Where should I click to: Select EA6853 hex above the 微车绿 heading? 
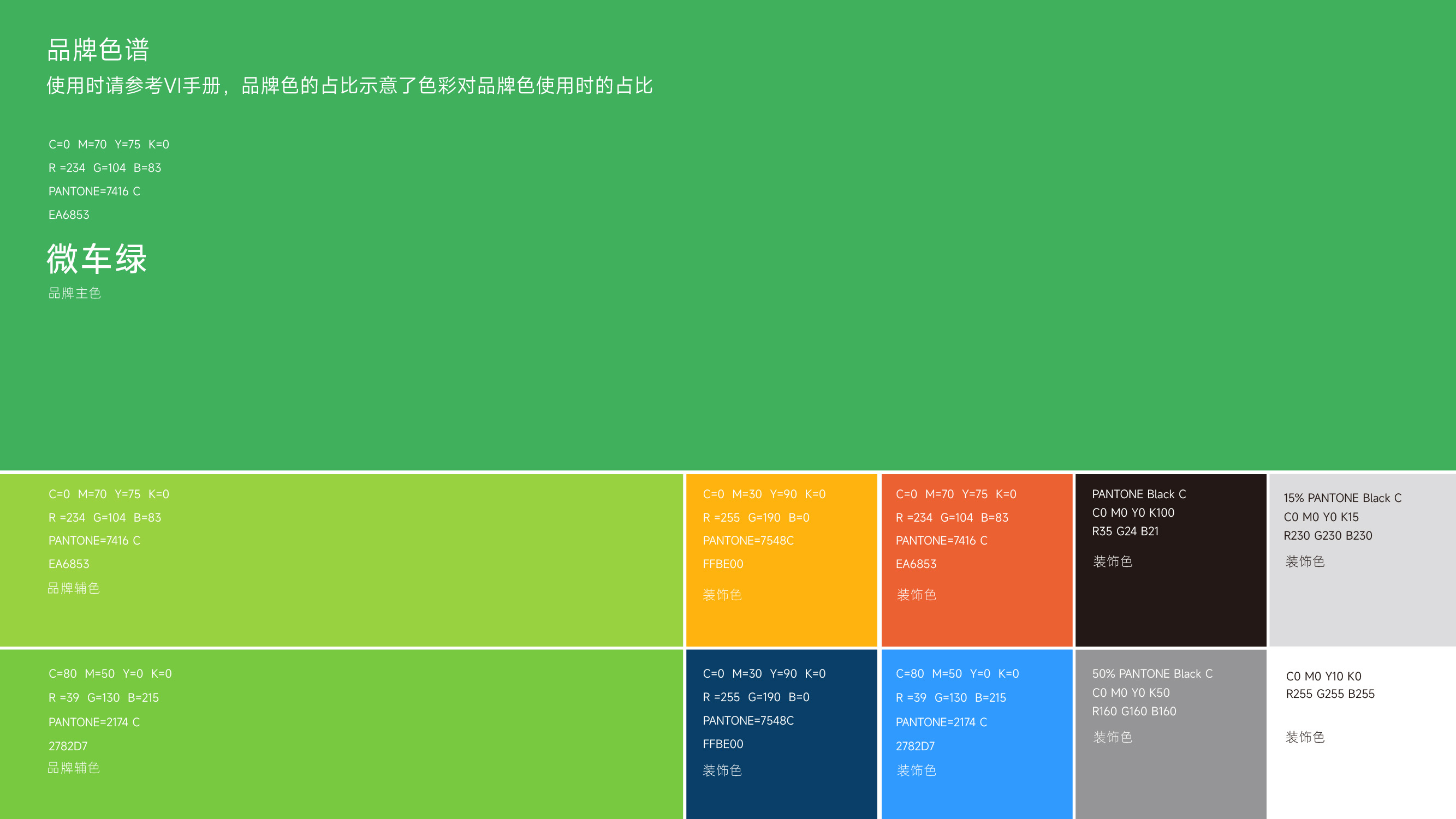tap(68, 214)
